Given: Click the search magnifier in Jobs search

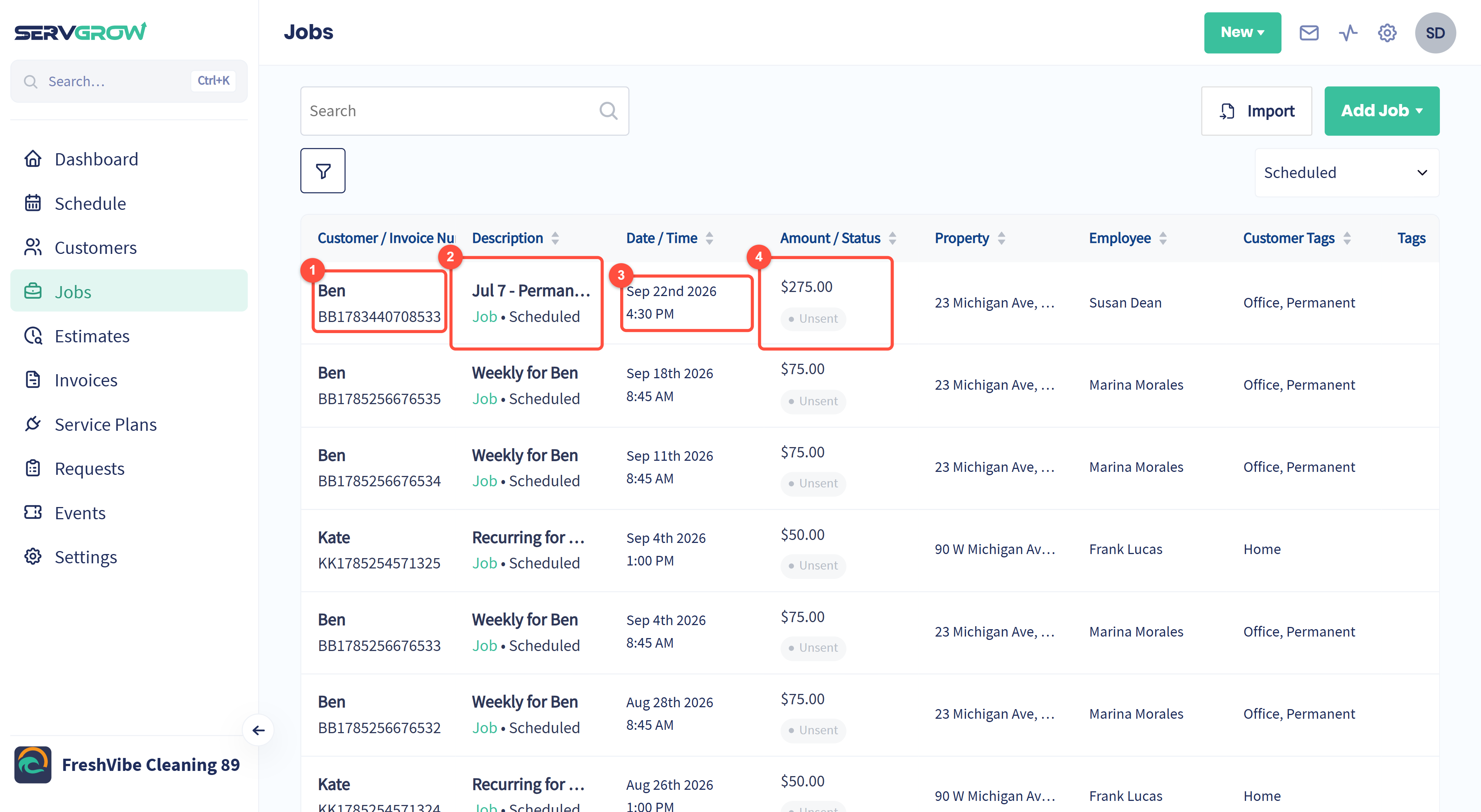Looking at the screenshot, I should pyautogui.click(x=608, y=111).
